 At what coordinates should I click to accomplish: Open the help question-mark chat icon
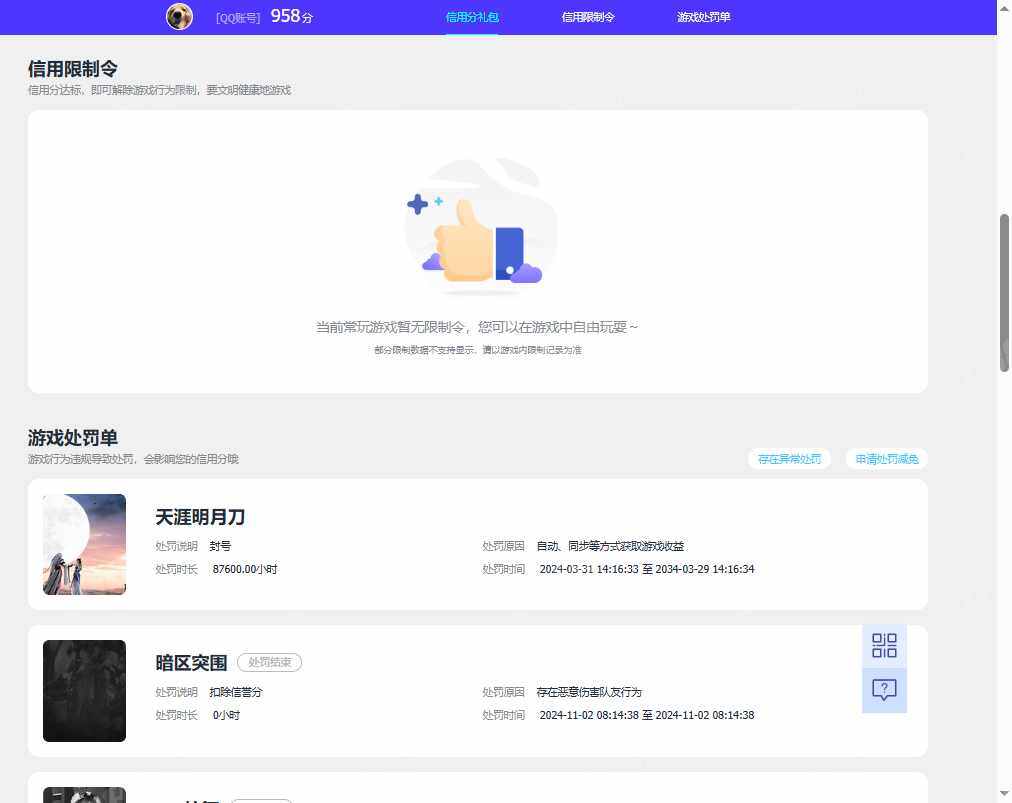884,690
